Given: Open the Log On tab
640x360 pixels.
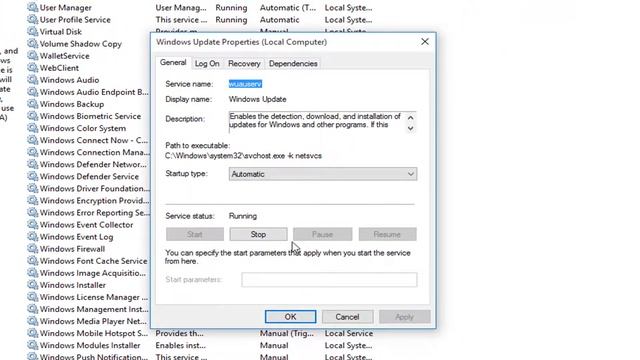Looking at the screenshot, I should (x=207, y=64).
